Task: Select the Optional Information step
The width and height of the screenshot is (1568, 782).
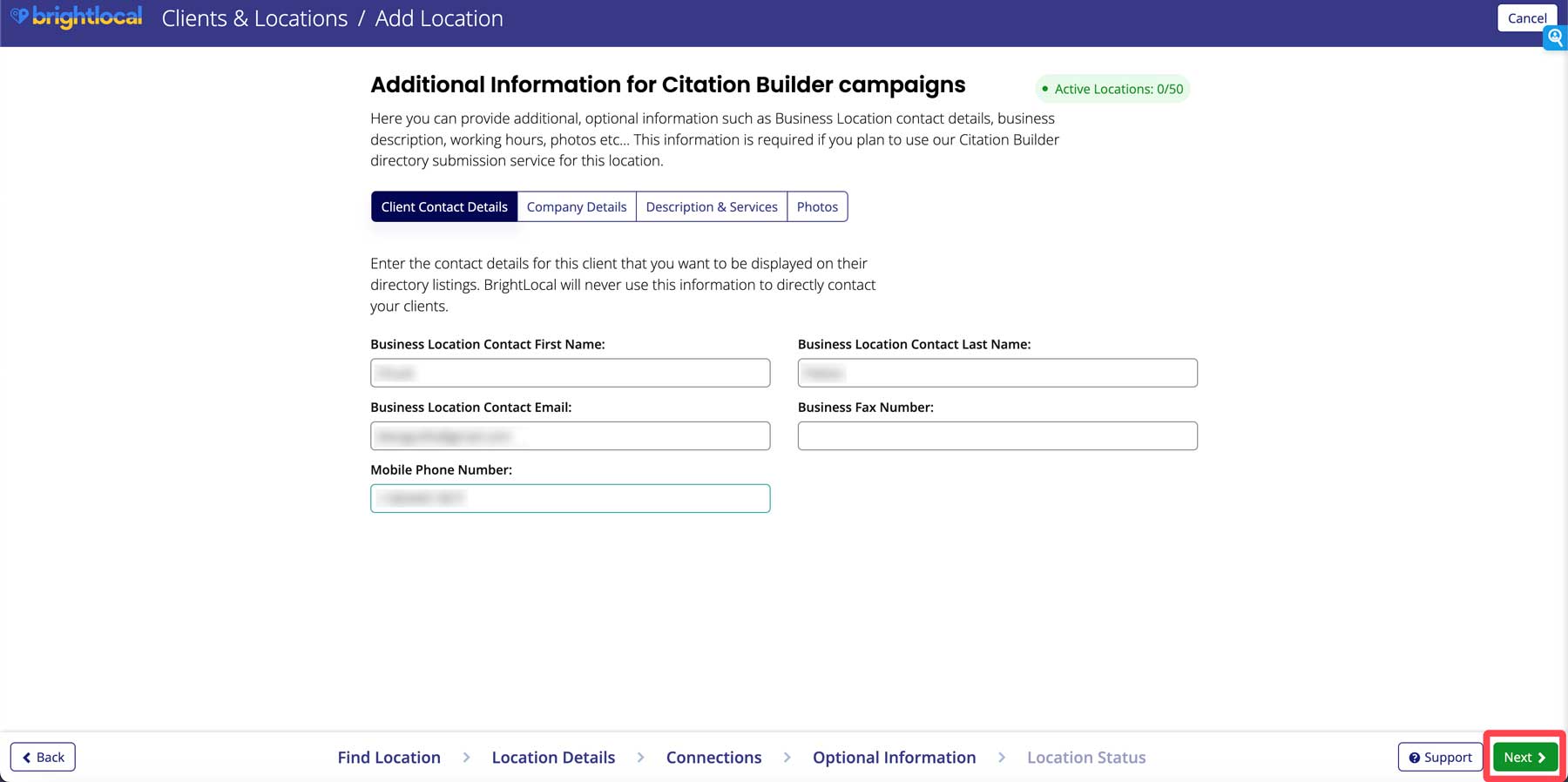Action: point(894,758)
